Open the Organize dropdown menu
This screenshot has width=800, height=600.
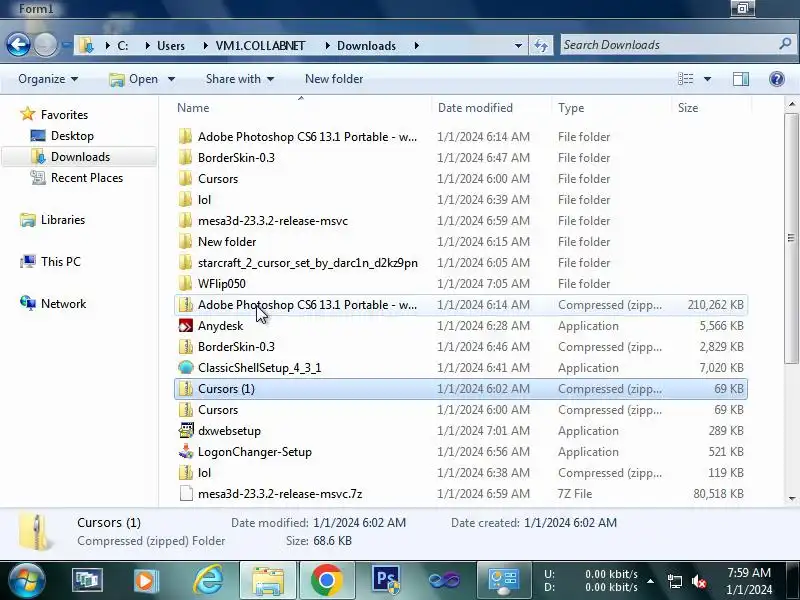coord(48,79)
